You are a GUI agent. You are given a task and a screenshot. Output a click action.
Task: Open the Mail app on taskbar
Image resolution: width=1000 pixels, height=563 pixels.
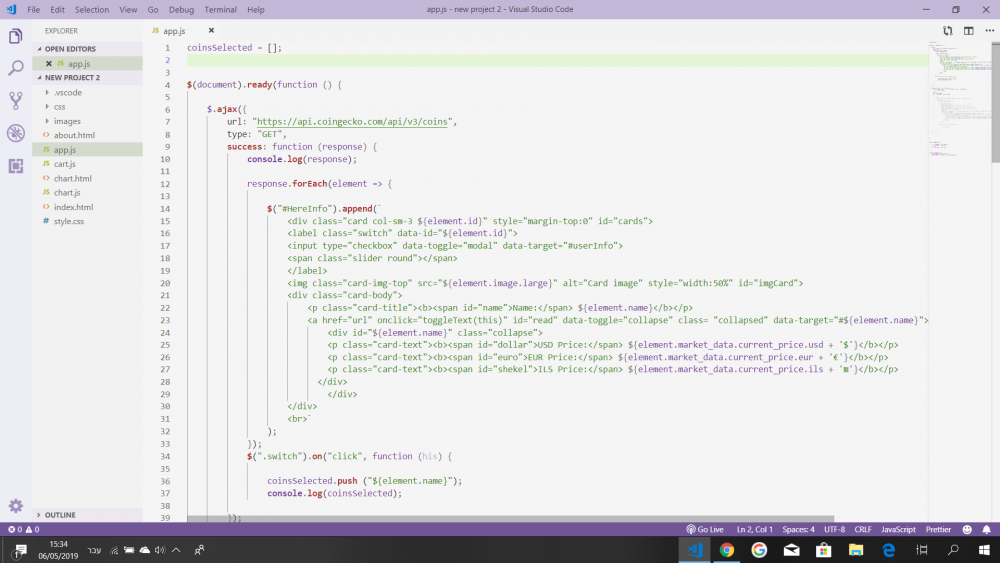tap(791, 550)
